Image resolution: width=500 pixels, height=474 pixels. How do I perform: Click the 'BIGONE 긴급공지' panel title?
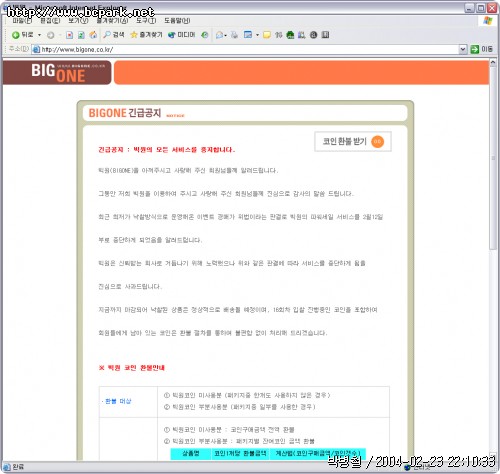pos(125,113)
